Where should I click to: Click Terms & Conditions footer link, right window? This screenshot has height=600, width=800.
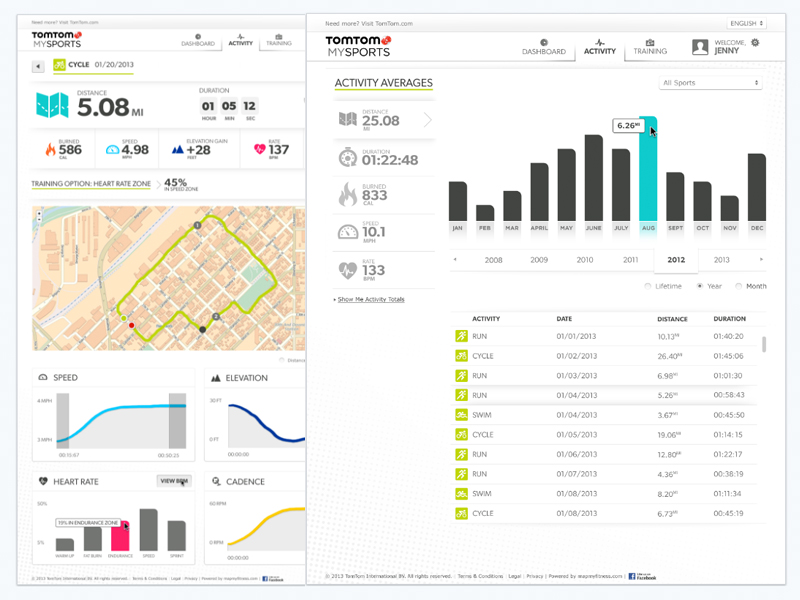click(480, 576)
